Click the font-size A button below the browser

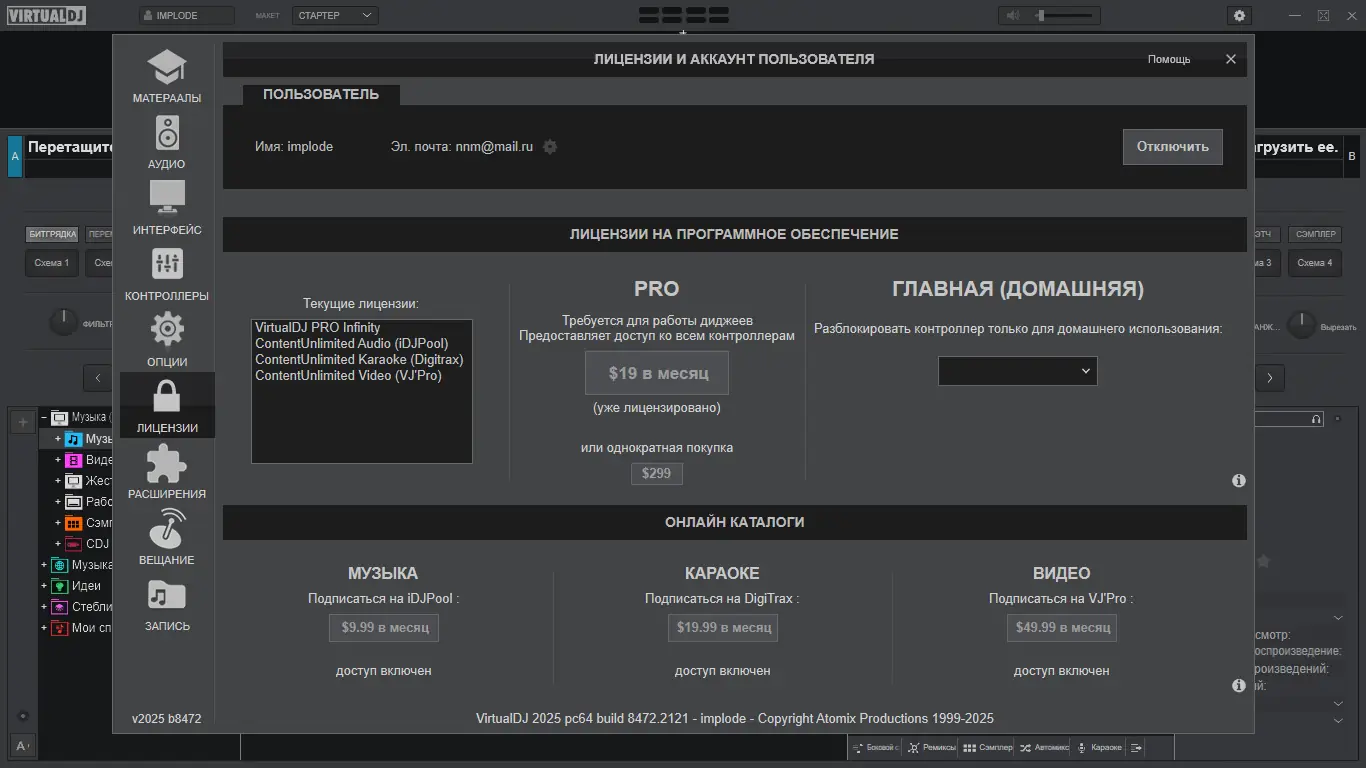[x=22, y=745]
